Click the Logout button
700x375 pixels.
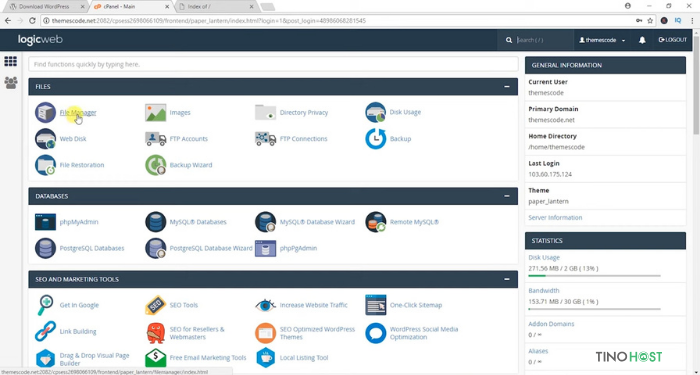tap(672, 40)
